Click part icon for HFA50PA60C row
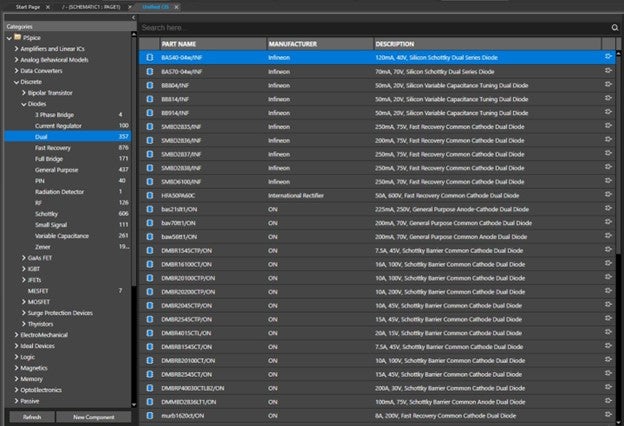This screenshot has width=624, height=426. (x=150, y=195)
